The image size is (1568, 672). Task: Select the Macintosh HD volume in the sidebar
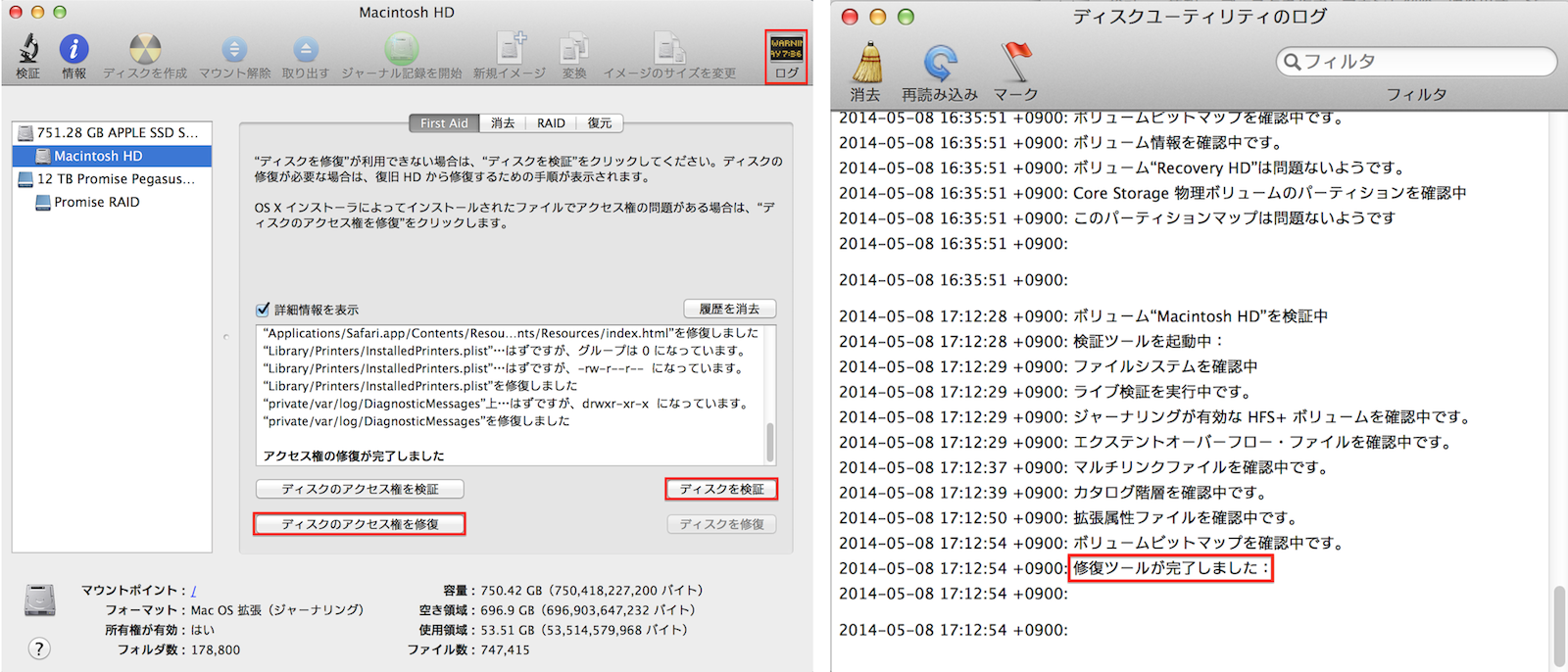[112, 156]
